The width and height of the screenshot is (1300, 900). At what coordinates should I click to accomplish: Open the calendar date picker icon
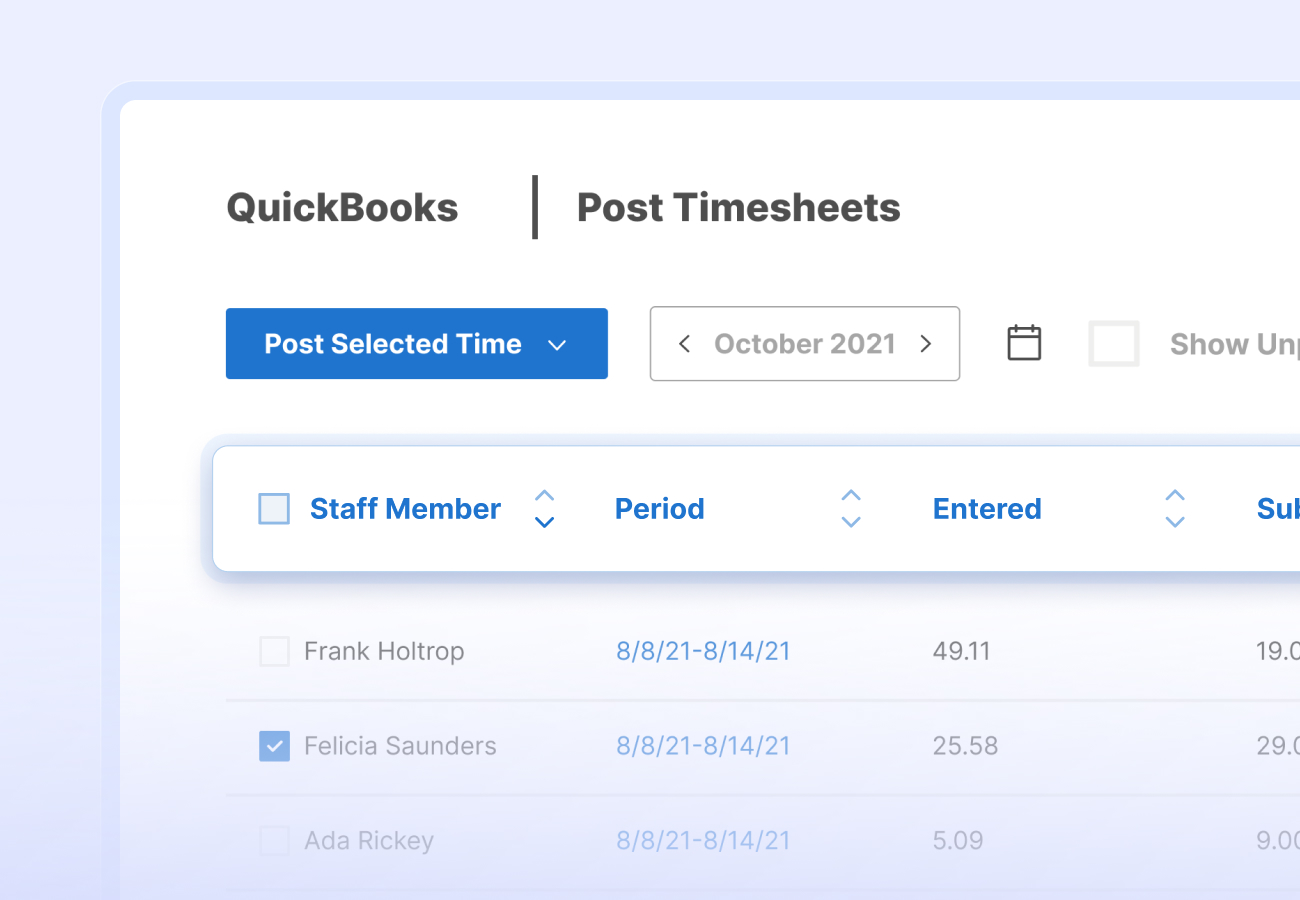point(1023,343)
